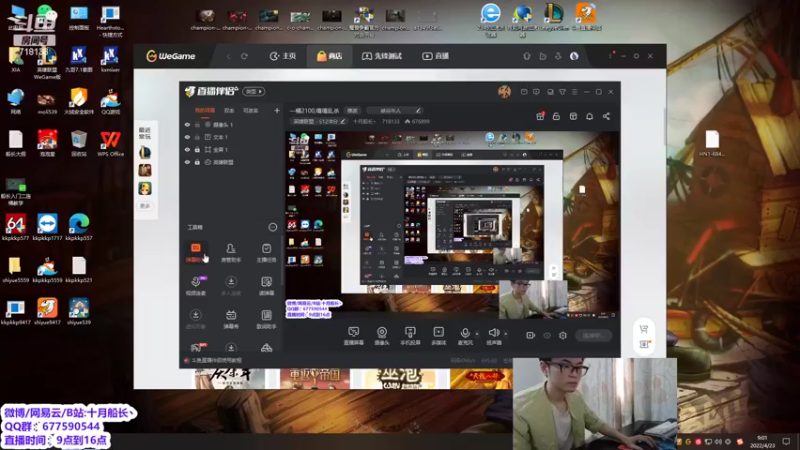Open WeGame three-dot menu
The height and width of the screenshot is (450, 800).
point(610,56)
